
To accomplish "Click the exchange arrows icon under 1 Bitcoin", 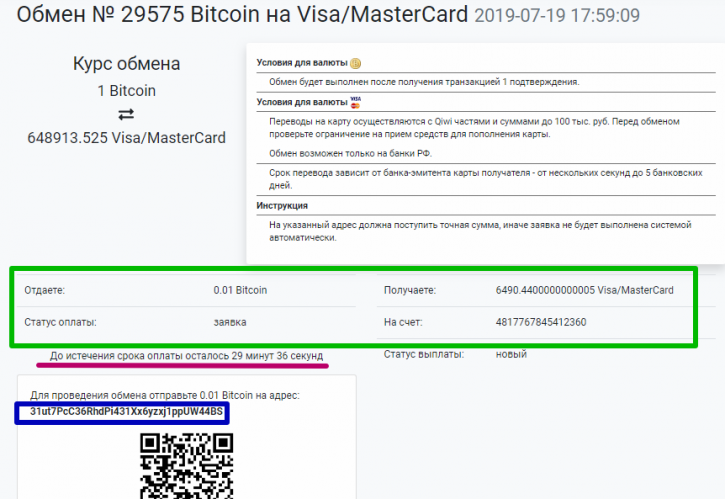I will [x=126, y=114].
